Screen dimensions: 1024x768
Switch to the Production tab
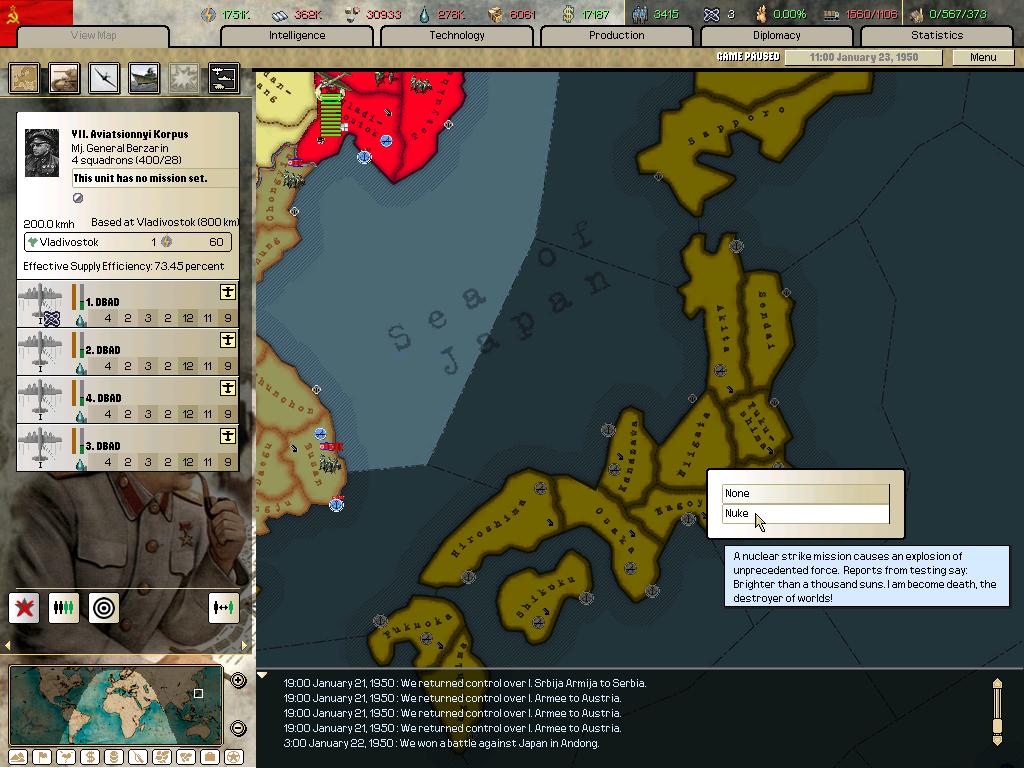(x=616, y=35)
